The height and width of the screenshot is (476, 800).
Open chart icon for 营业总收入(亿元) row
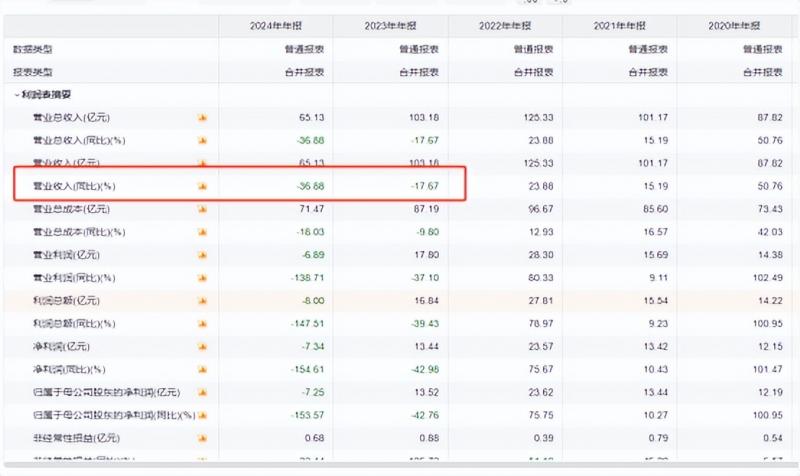pyautogui.click(x=203, y=118)
